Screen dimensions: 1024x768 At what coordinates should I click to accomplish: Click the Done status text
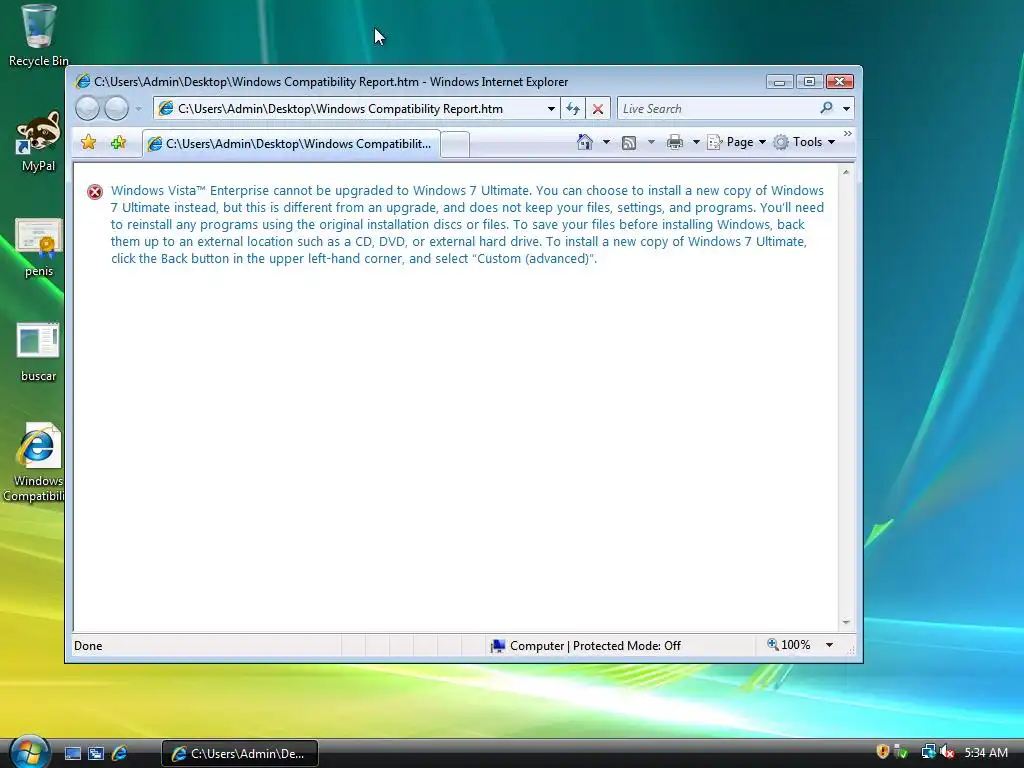[88, 646]
